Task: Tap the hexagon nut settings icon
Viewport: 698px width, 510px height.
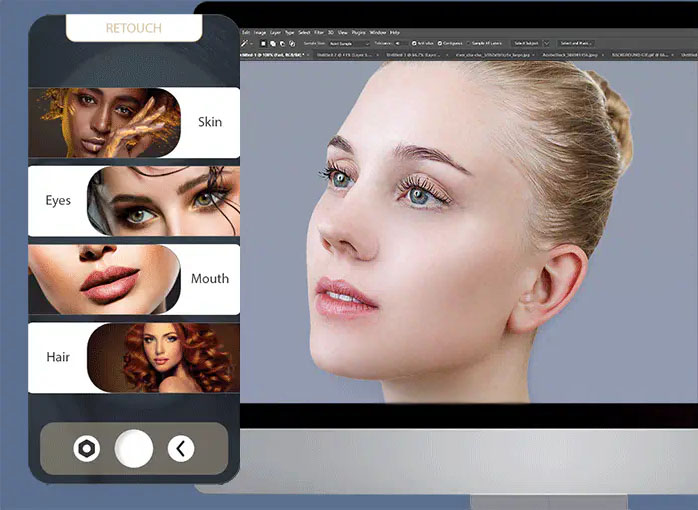Action: (87, 449)
